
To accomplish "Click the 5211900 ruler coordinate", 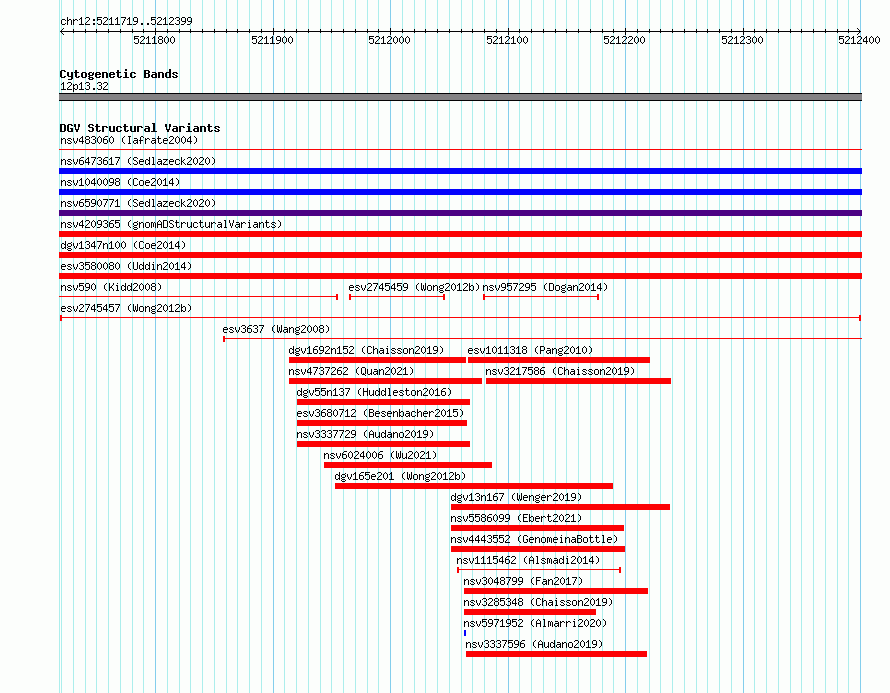I will click(272, 40).
